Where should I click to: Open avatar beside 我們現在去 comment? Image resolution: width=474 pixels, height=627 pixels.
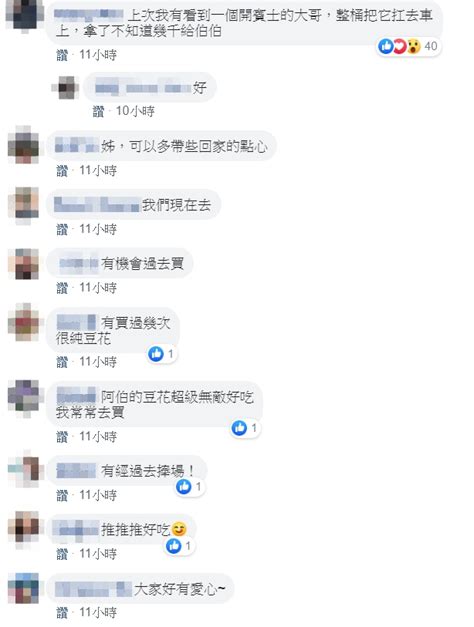[x=24, y=206]
